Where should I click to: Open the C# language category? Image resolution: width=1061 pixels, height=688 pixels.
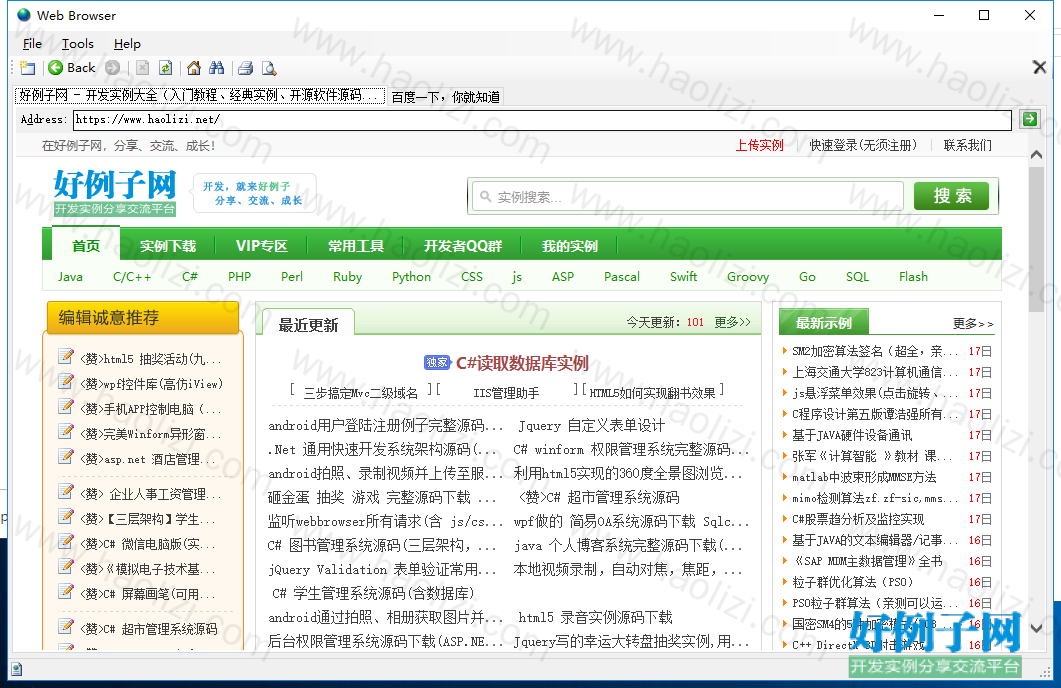[x=190, y=277]
